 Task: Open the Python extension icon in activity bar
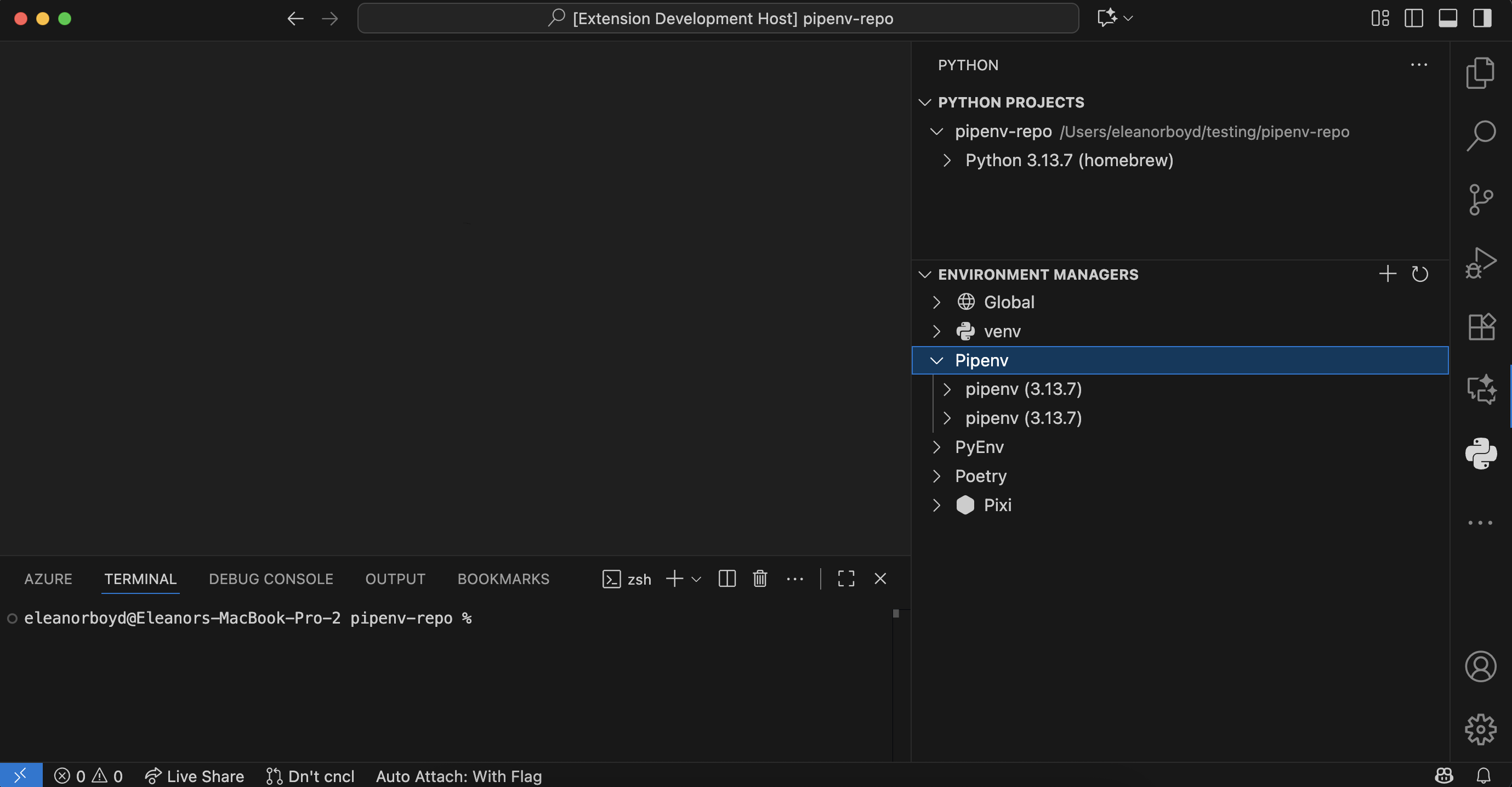pos(1481,453)
